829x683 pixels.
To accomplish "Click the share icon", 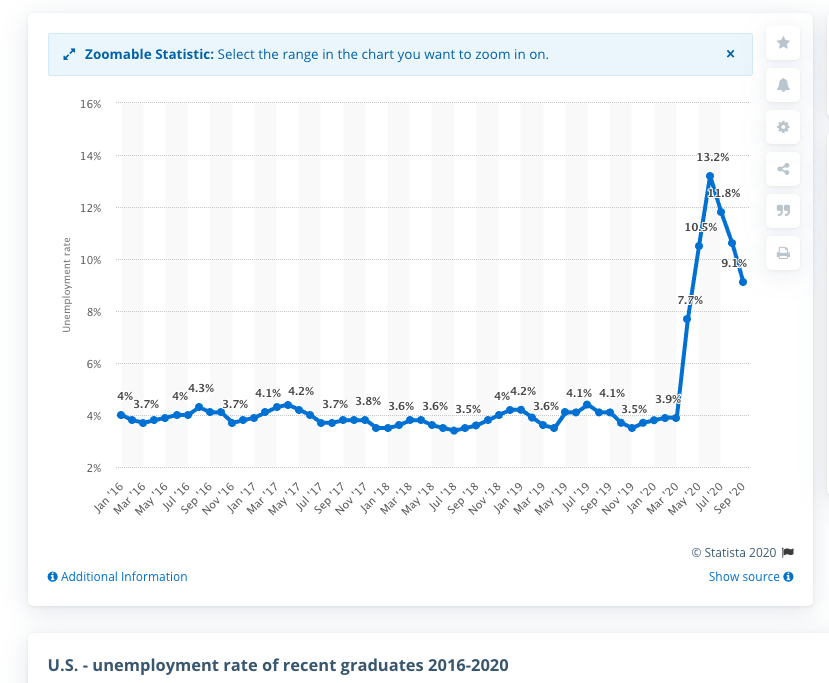I will coord(783,169).
